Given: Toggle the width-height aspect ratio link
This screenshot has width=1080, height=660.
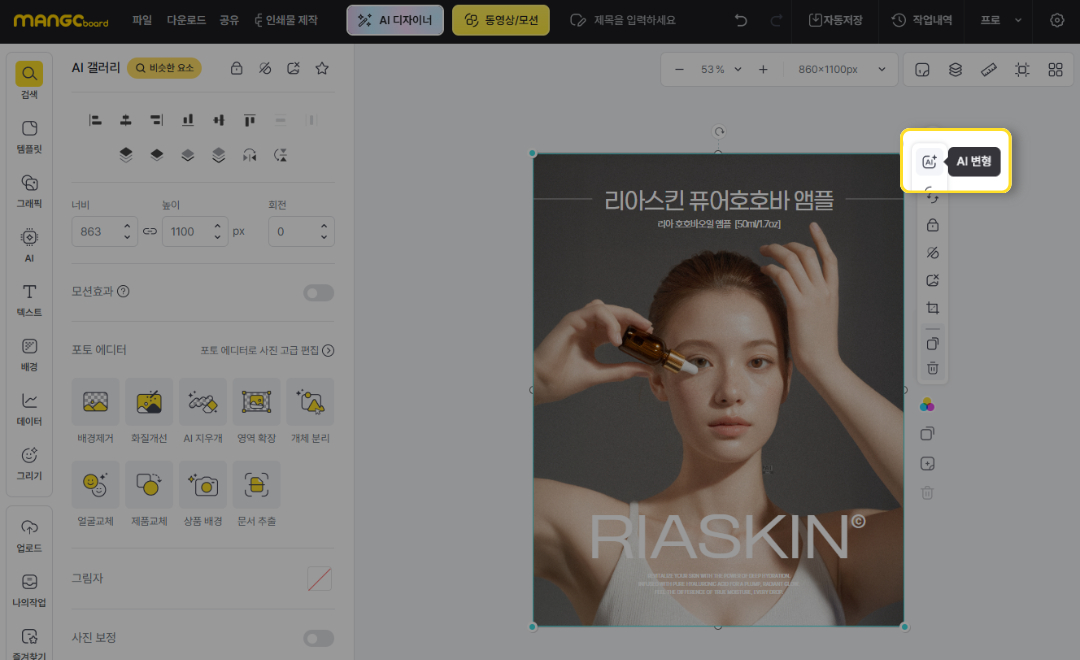Looking at the screenshot, I should point(150,231).
